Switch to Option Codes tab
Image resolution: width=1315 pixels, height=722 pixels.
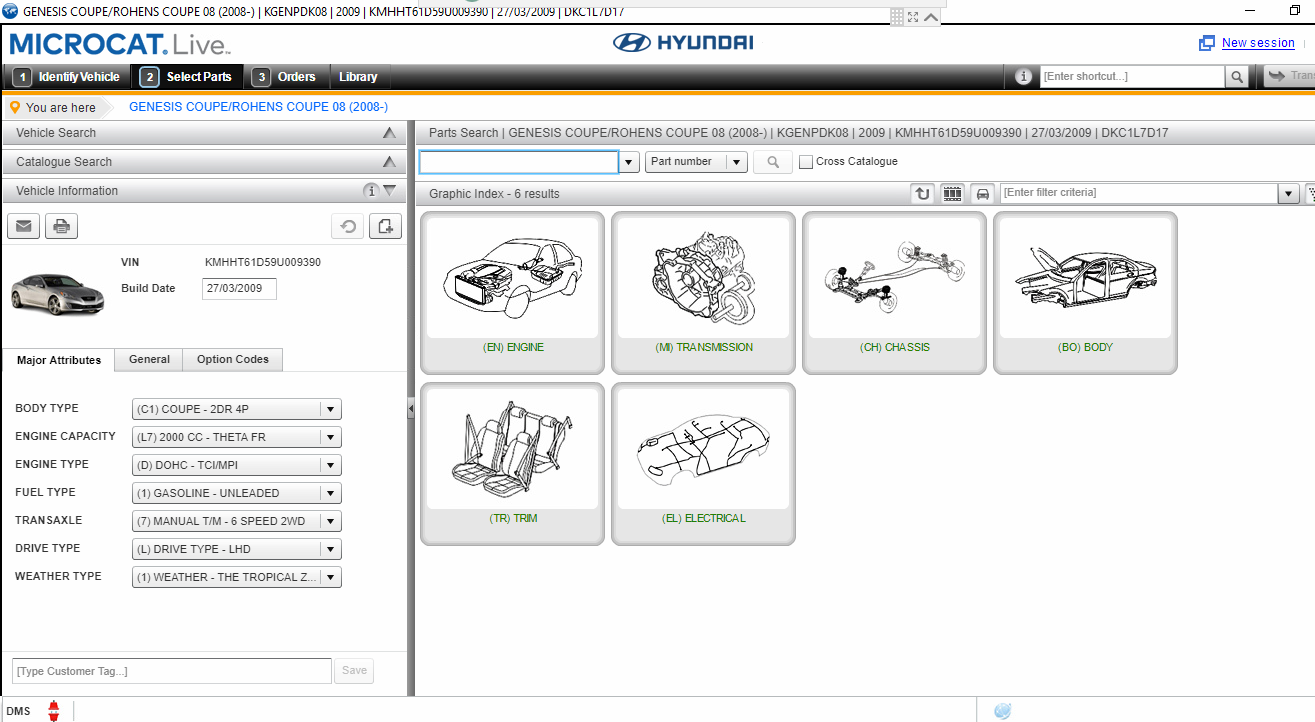click(233, 360)
